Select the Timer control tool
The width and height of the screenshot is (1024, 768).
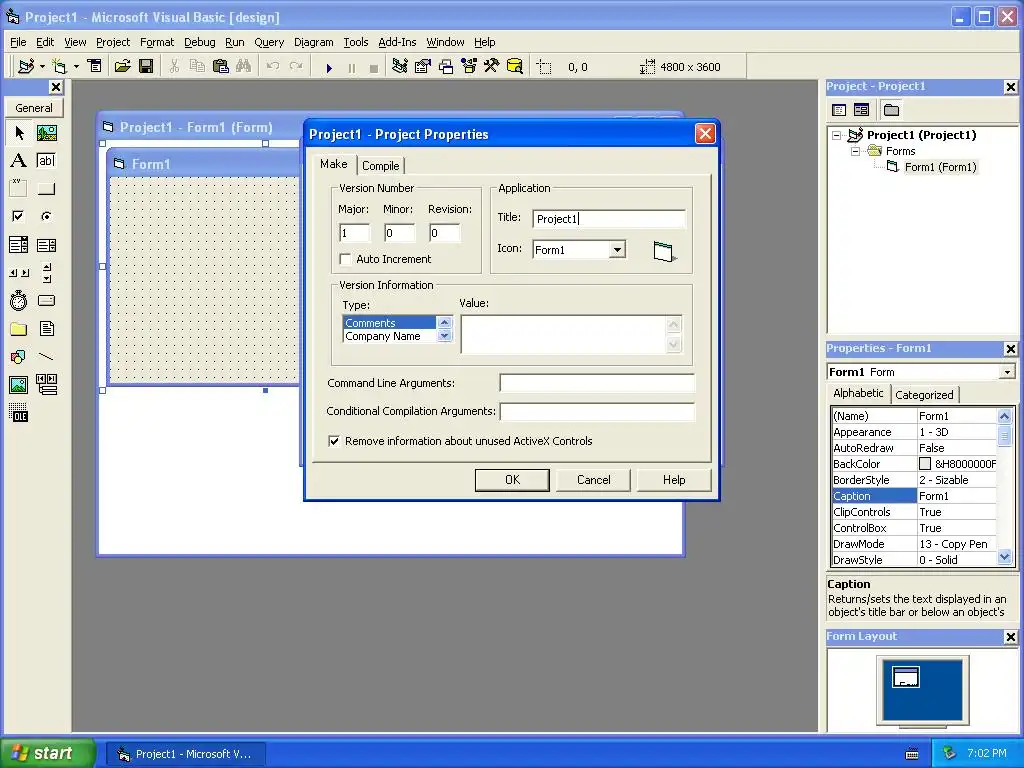[x=19, y=300]
